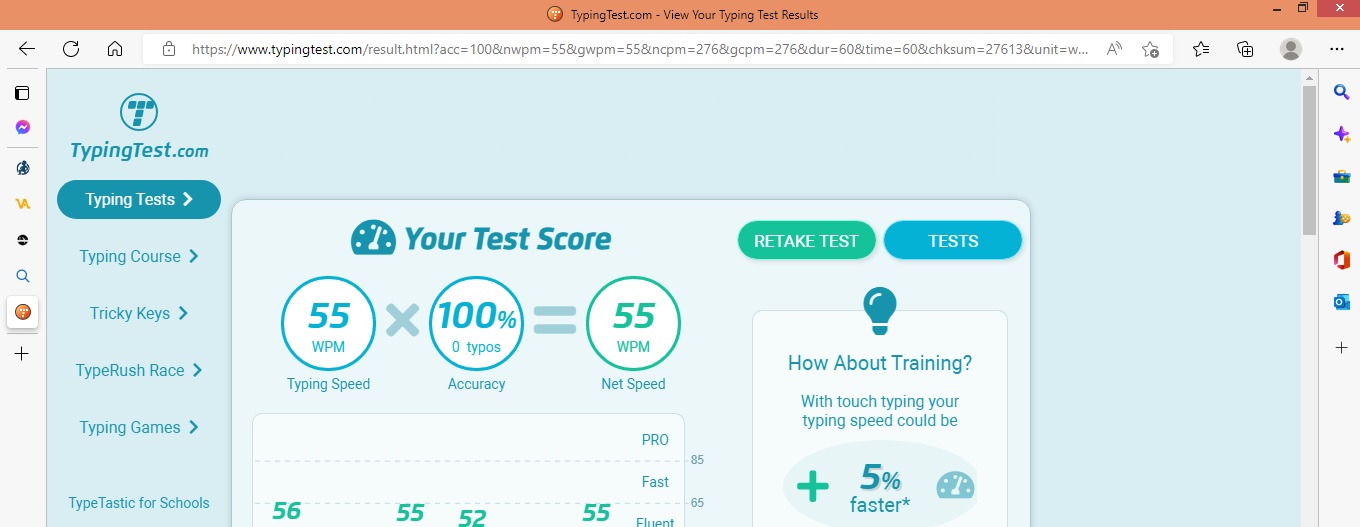The width and height of the screenshot is (1360, 527).
Task: Click the How About Training? heading
Action: tap(880, 363)
